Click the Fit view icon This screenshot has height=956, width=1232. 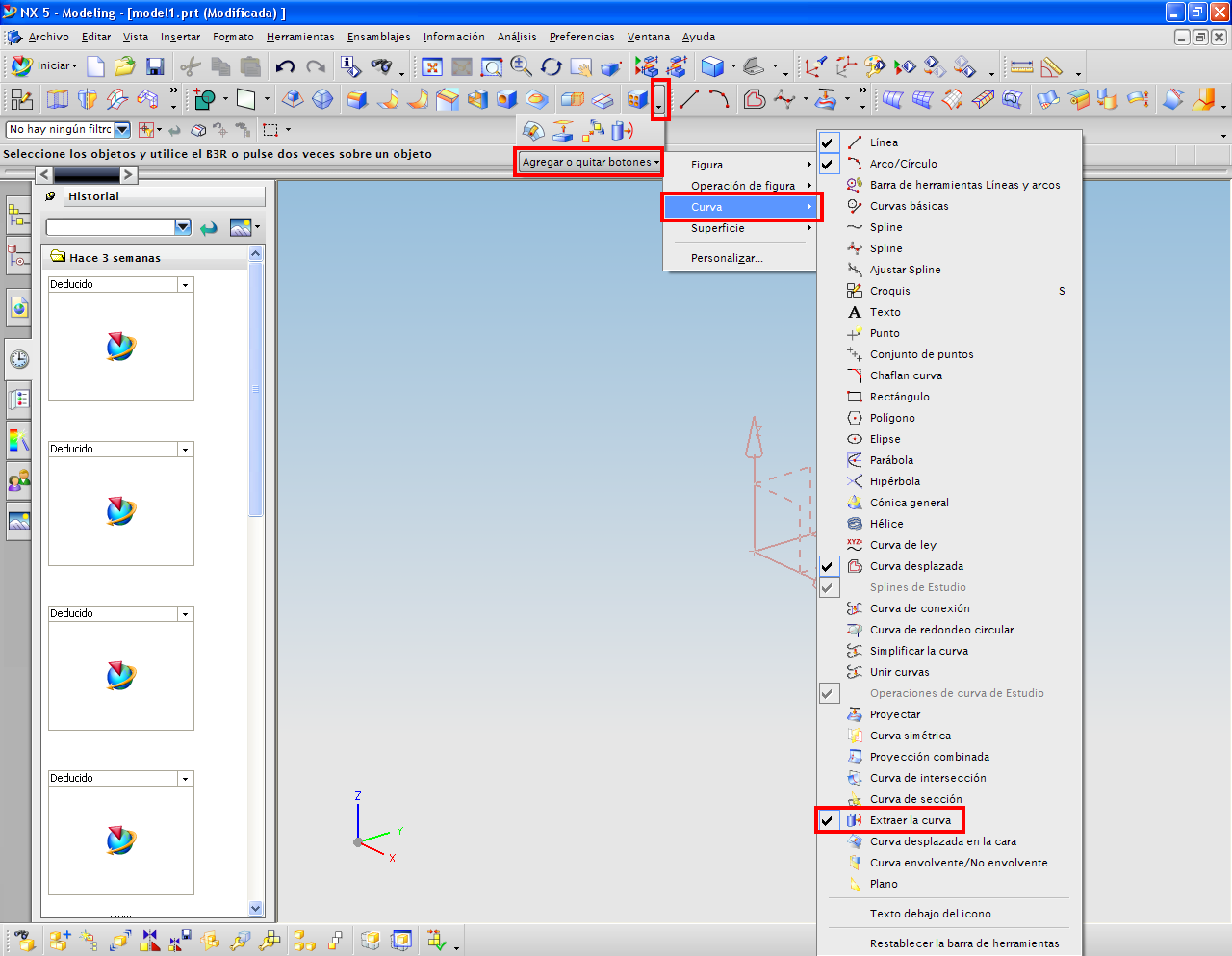(432, 66)
